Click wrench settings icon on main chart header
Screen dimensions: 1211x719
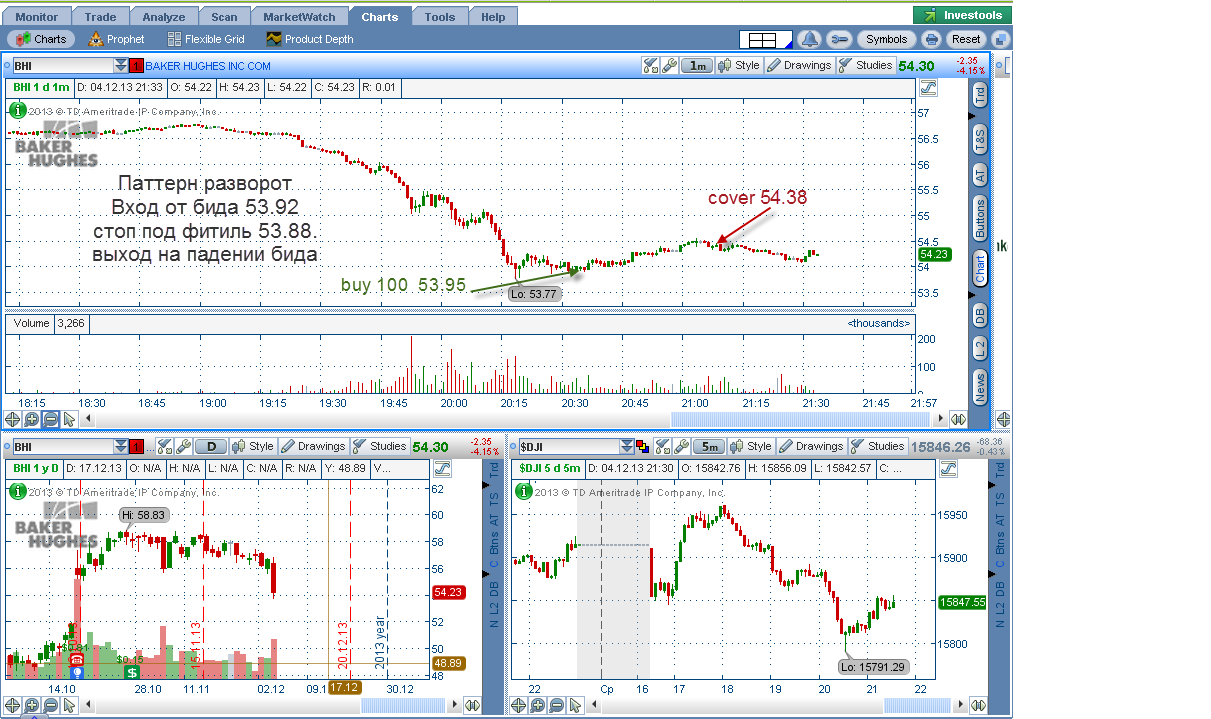tap(669, 65)
